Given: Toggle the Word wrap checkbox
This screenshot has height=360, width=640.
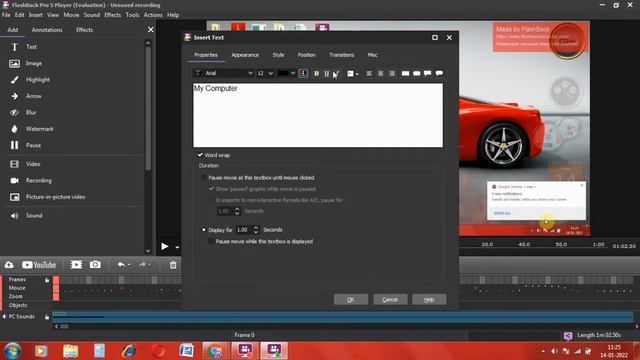Looking at the screenshot, I should click(200, 155).
